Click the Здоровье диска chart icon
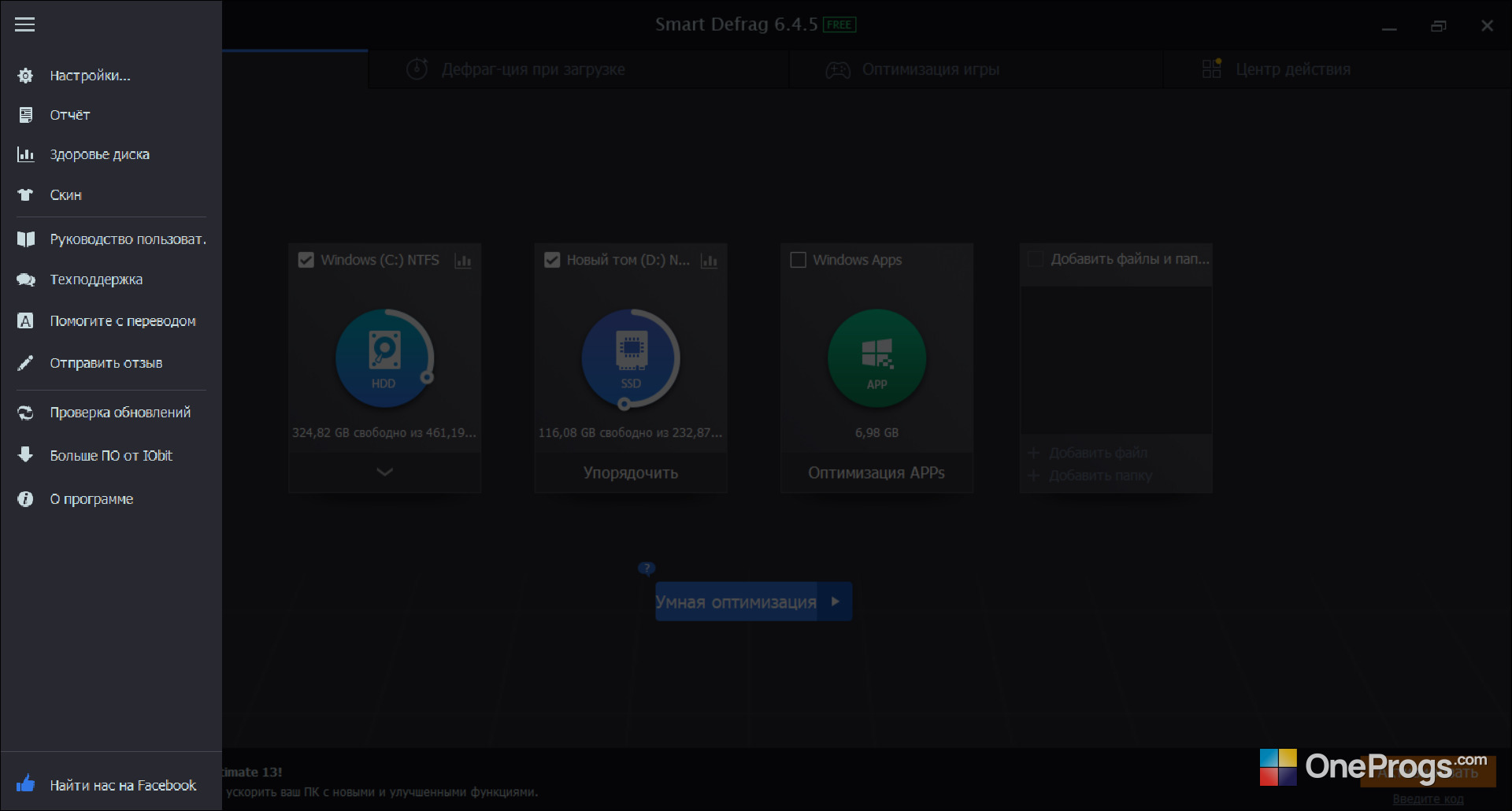Image resolution: width=1512 pixels, height=811 pixels. 25,154
